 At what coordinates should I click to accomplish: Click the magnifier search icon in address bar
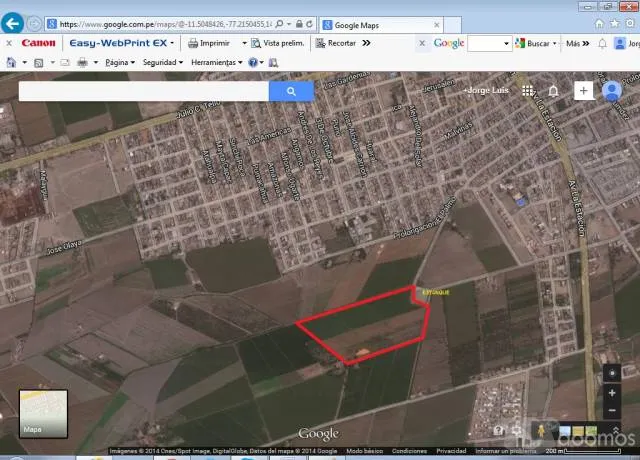point(279,24)
